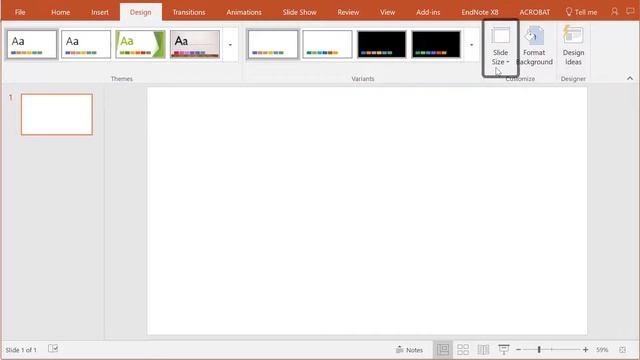Expand the Themes gallery
Image resolution: width=640 pixels, height=360 pixels.
coord(230,45)
